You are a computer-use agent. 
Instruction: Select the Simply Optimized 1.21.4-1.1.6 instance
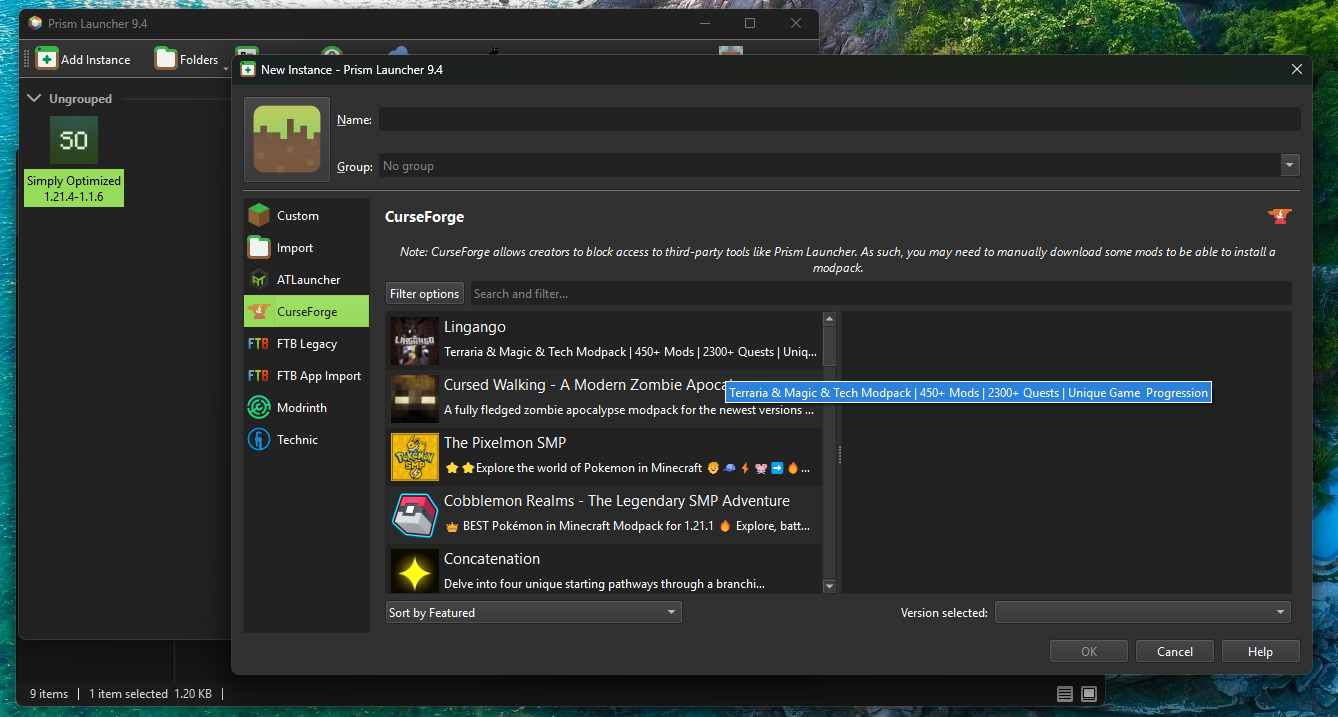click(x=74, y=161)
